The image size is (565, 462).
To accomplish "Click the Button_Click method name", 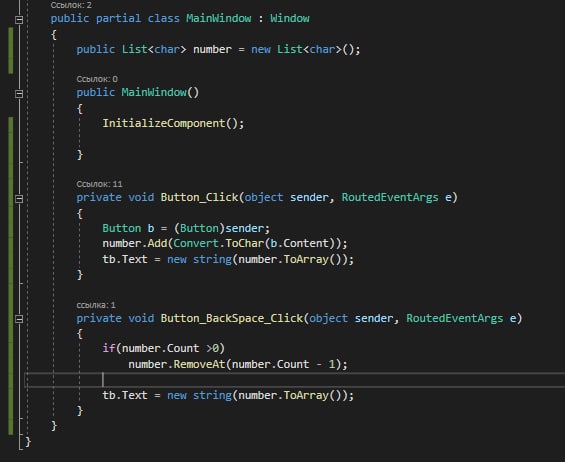I will (x=199, y=197).
